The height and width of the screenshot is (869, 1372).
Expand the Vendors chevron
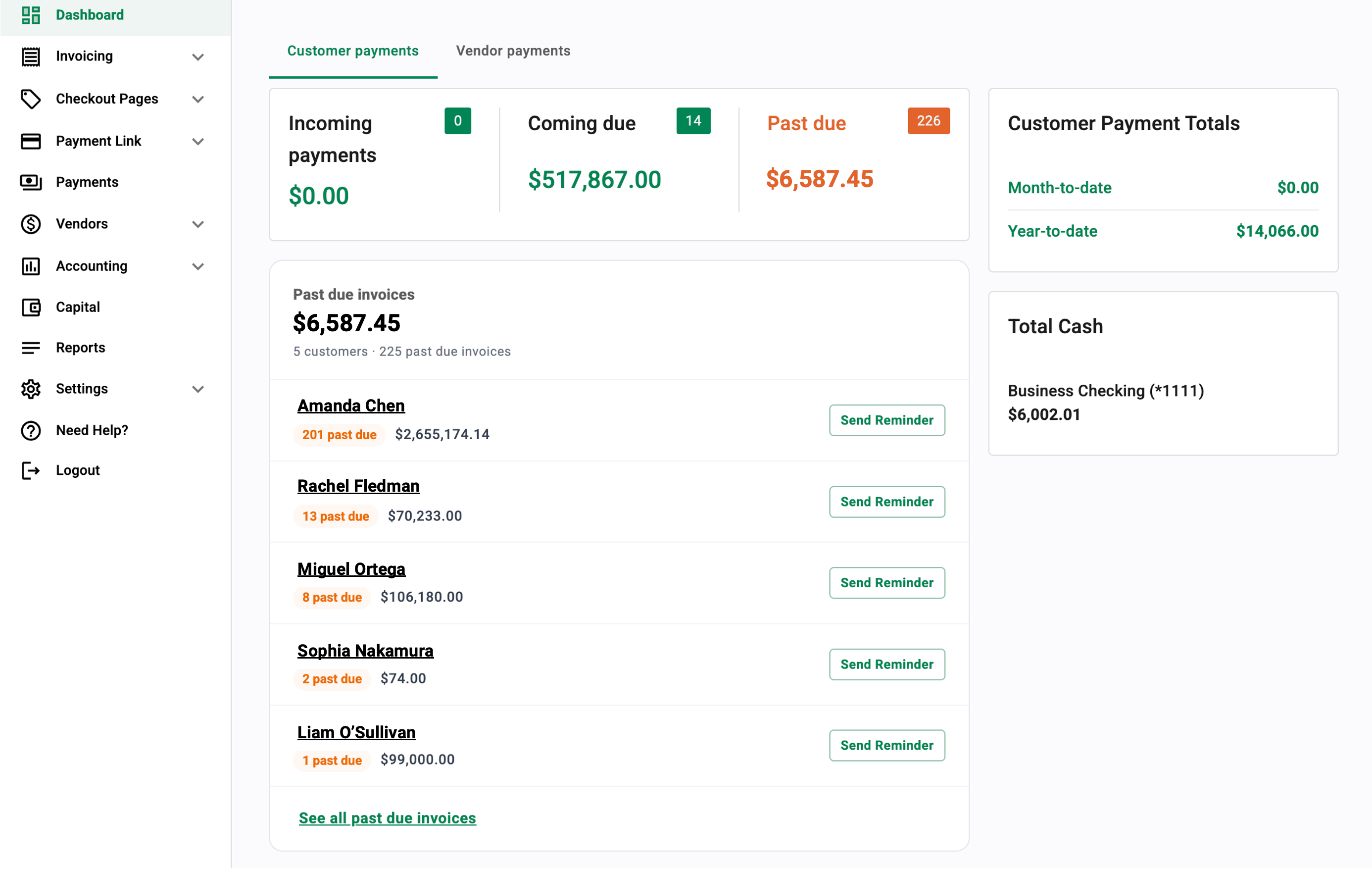pyautogui.click(x=197, y=224)
